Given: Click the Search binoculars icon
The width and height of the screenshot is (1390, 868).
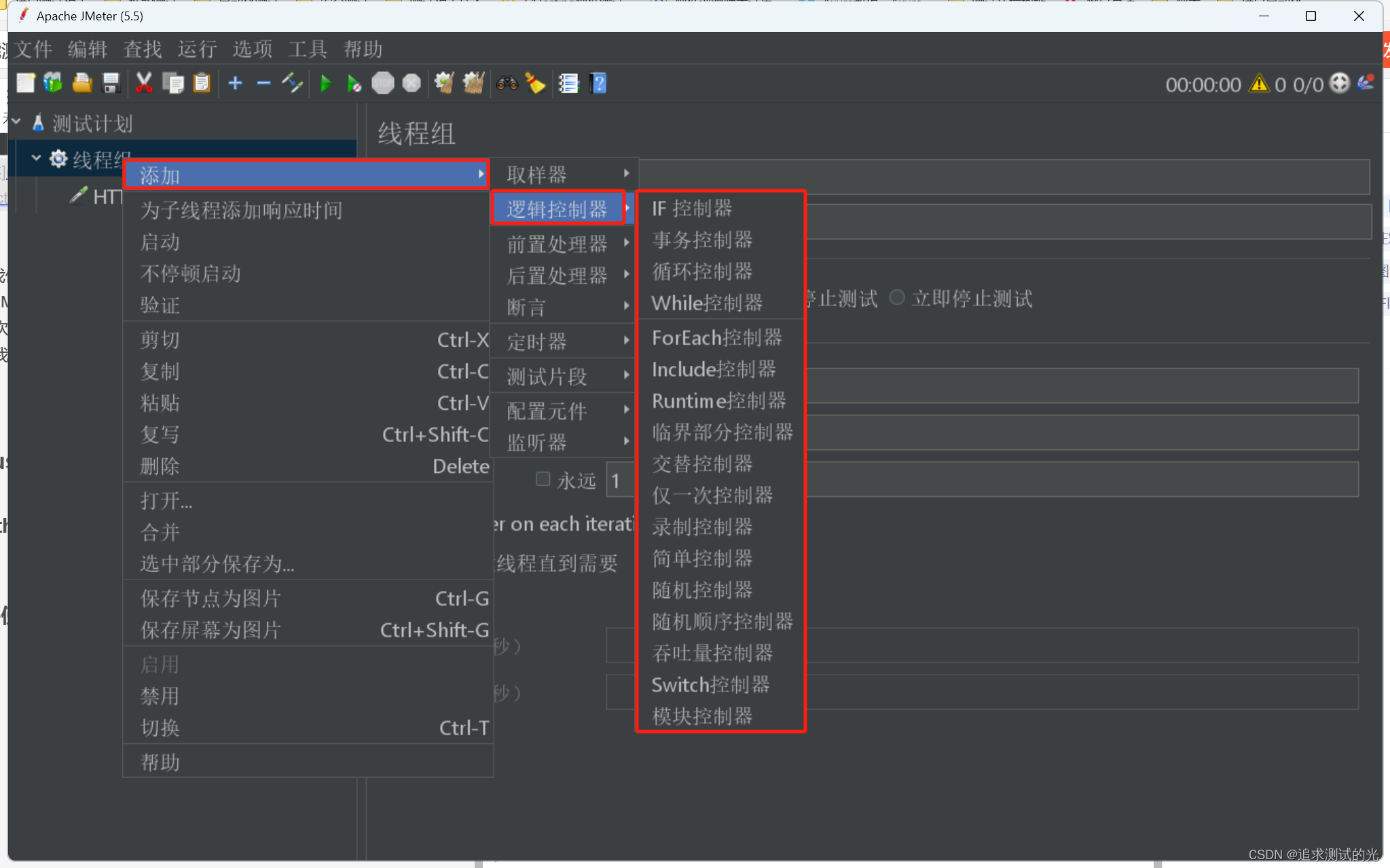Looking at the screenshot, I should coord(507,83).
